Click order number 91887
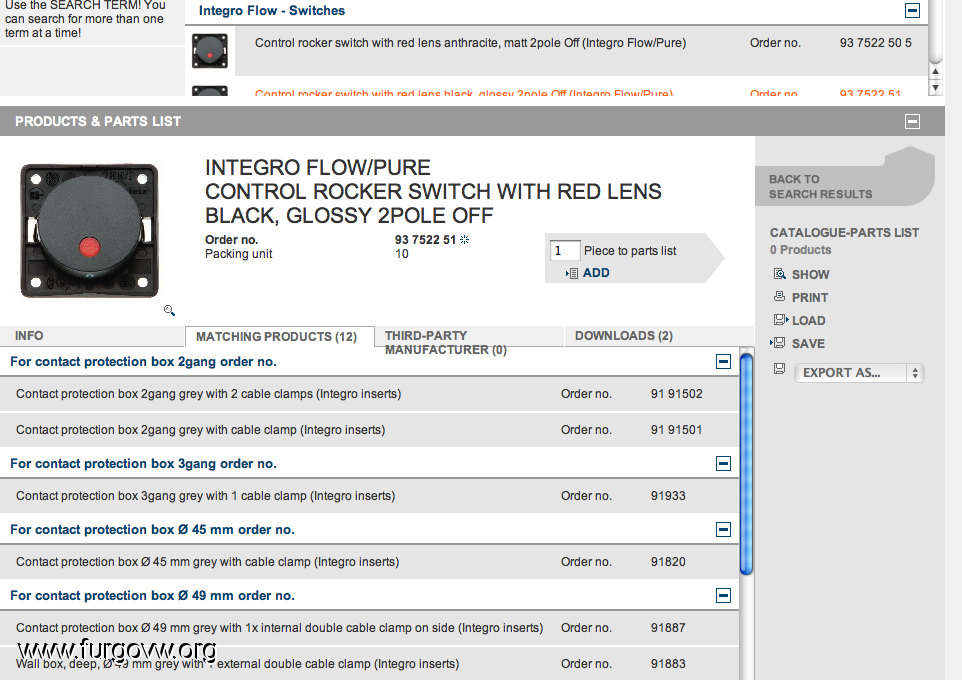Image resolution: width=962 pixels, height=680 pixels. pyautogui.click(x=668, y=627)
